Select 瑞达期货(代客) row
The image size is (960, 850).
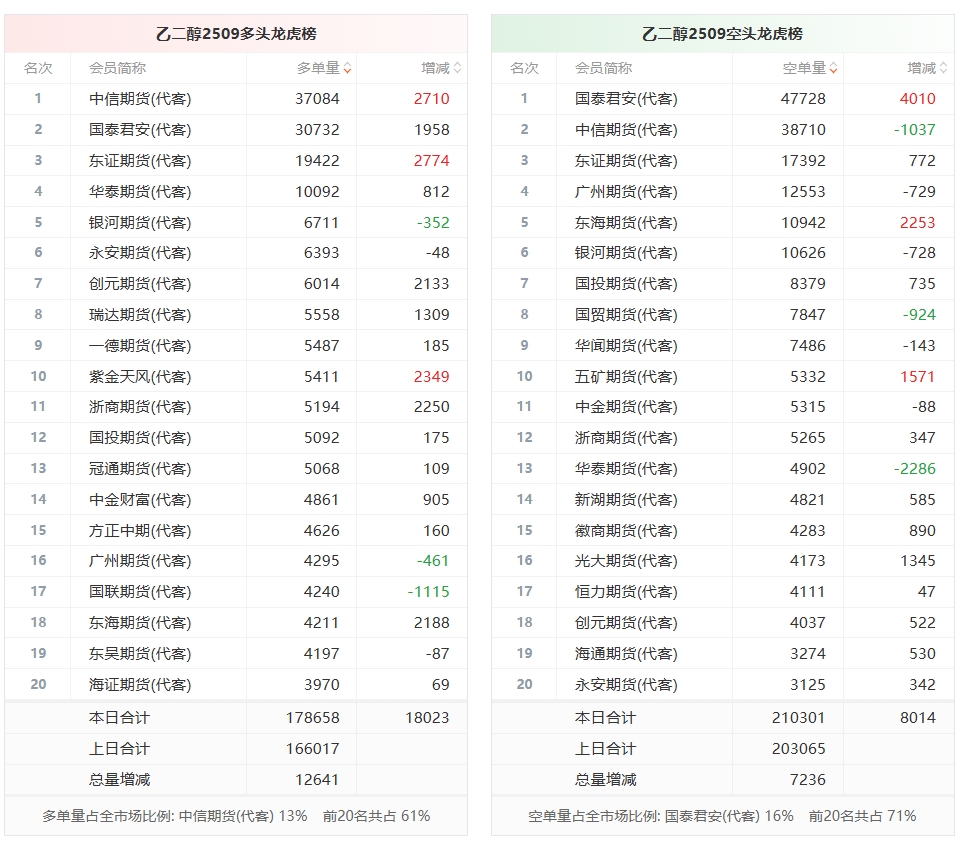click(236, 315)
